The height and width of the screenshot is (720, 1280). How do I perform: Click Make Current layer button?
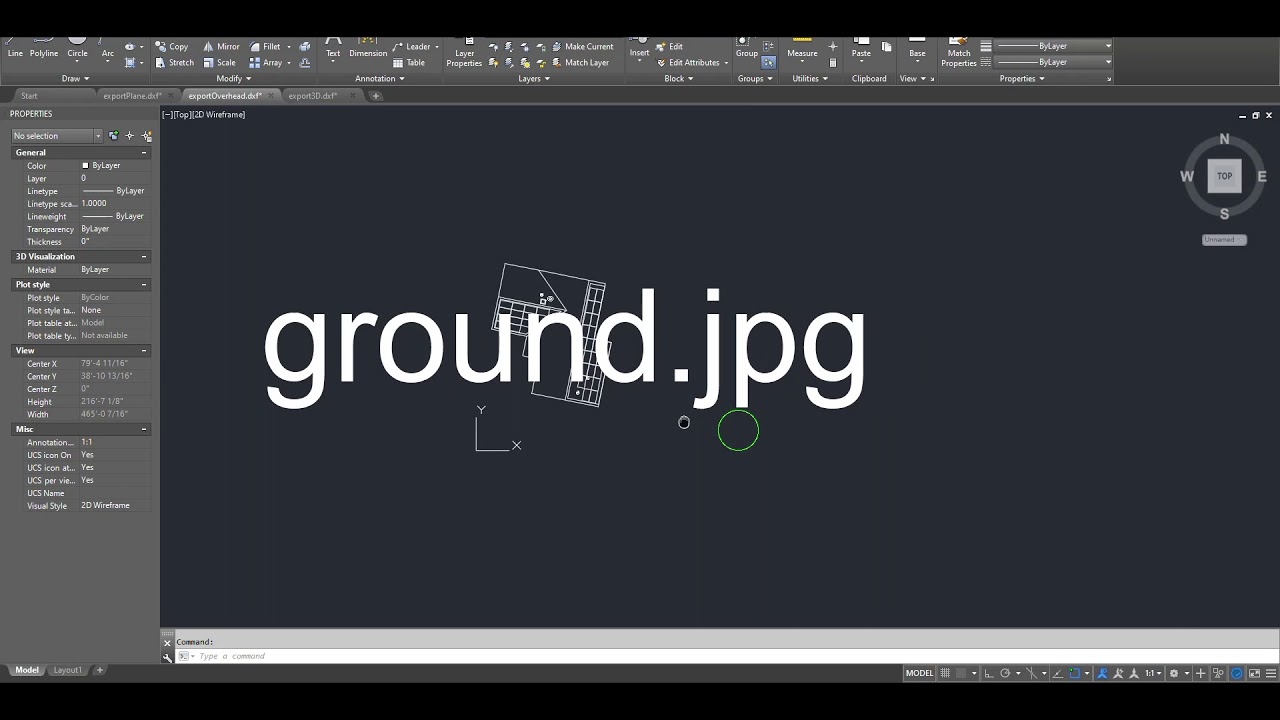(x=582, y=46)
